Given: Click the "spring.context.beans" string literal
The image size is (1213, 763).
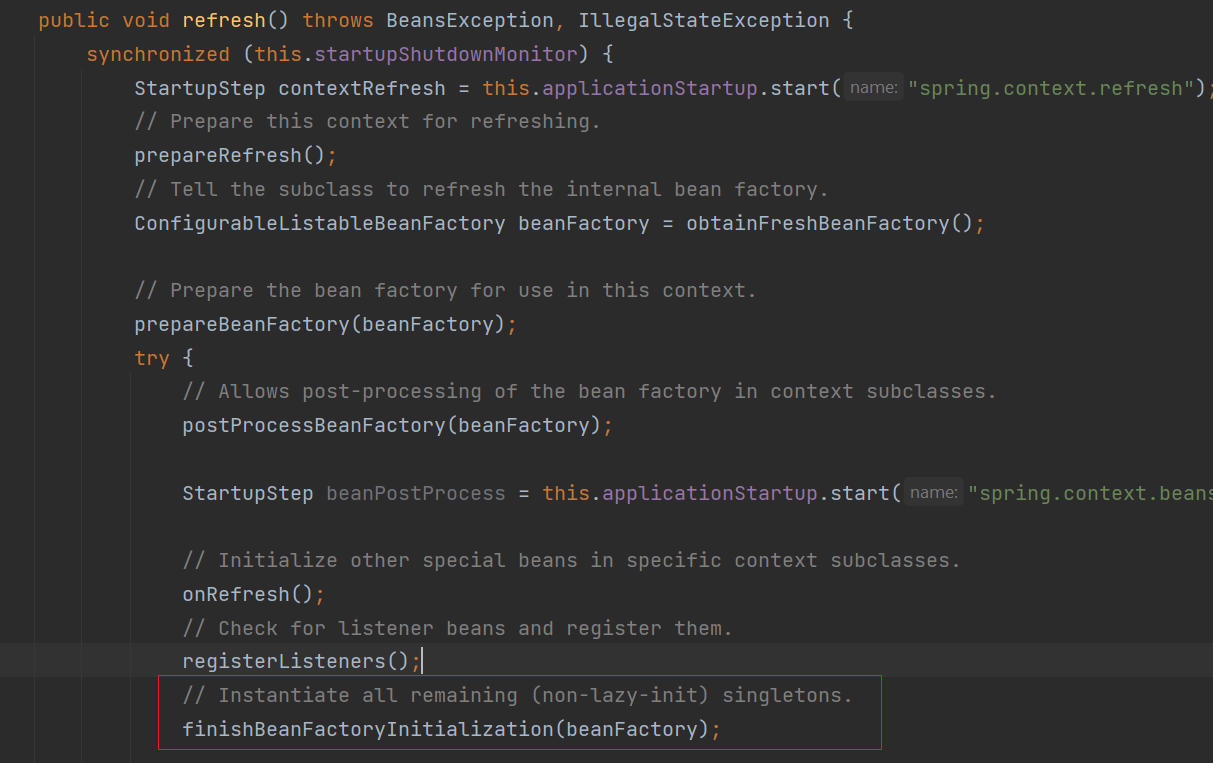Looking at the screenshot, I should tap(1090, 494).
